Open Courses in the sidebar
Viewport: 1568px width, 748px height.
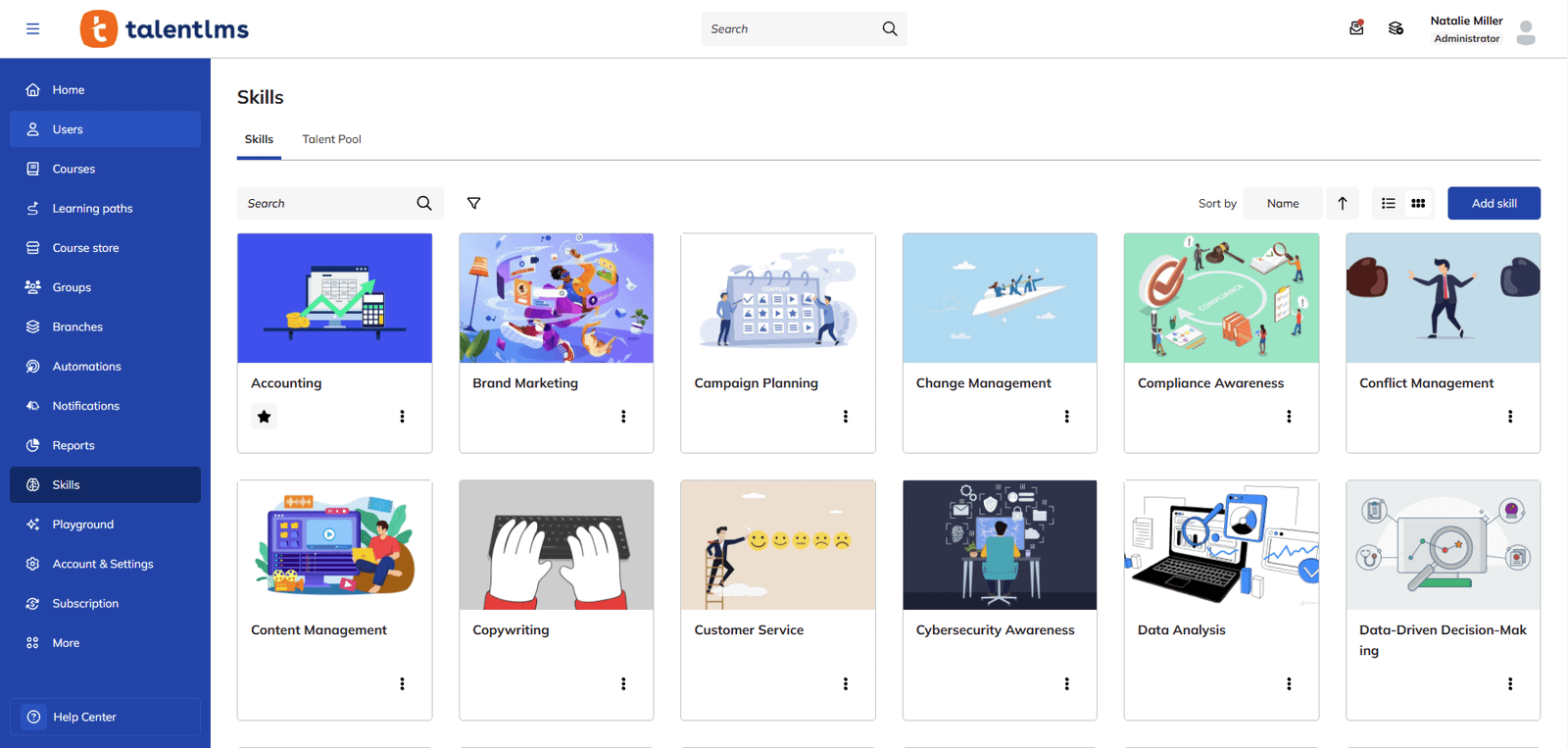105,169
